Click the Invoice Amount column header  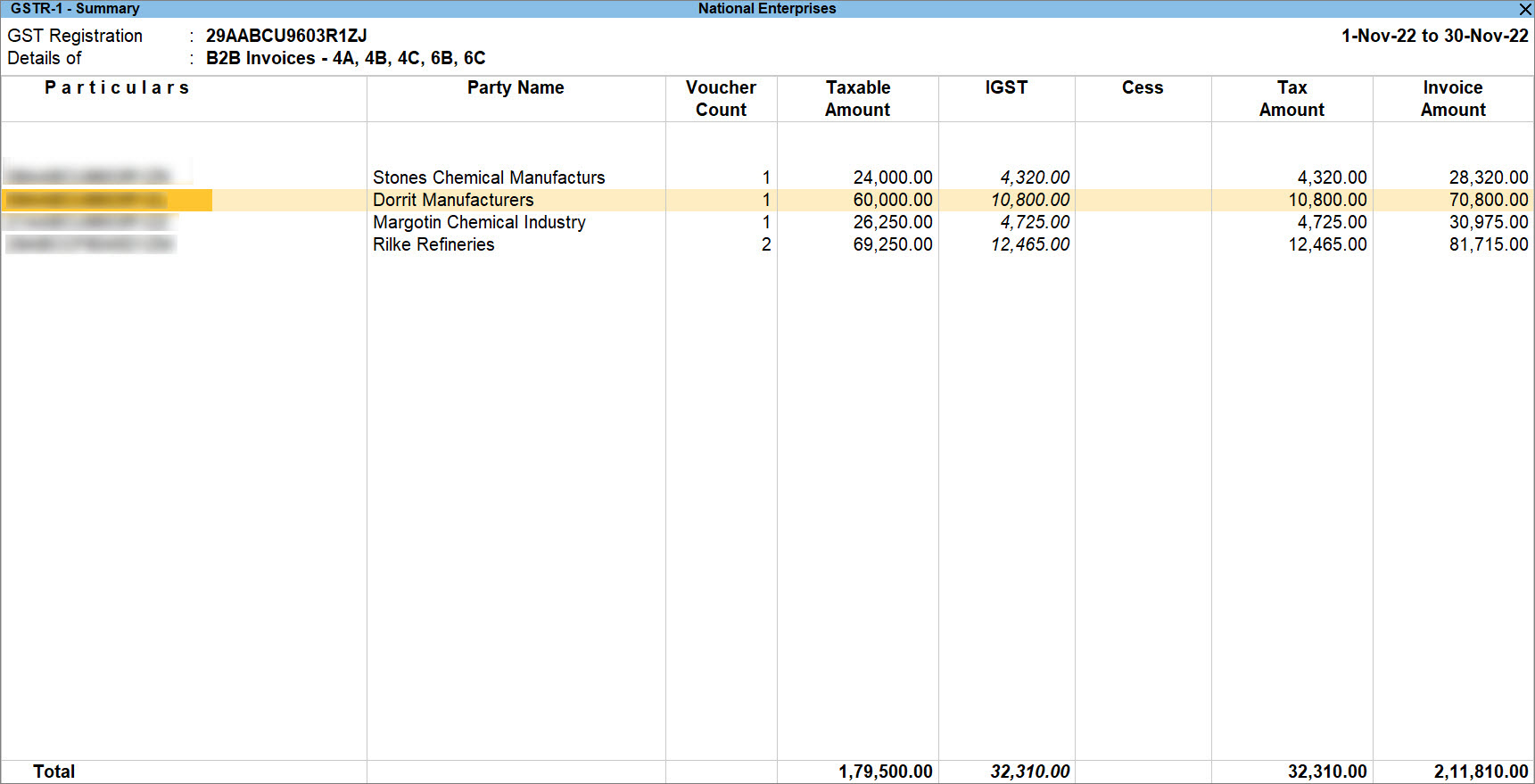coord(1453,98)
